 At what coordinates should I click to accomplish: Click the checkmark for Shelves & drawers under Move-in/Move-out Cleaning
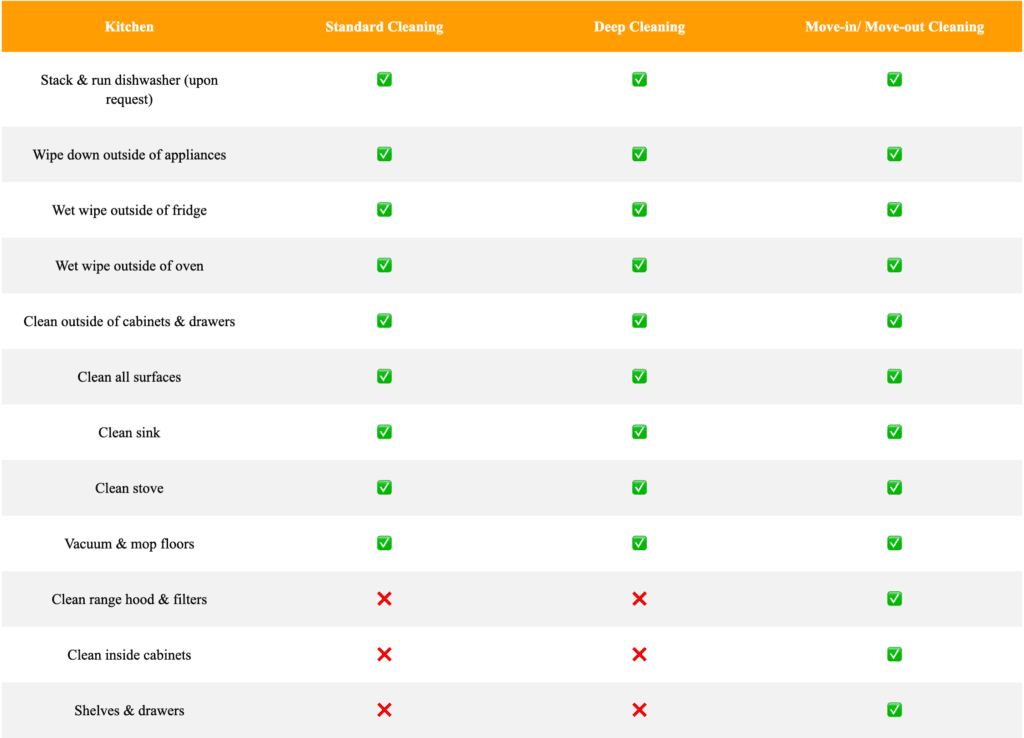[894, 710]
